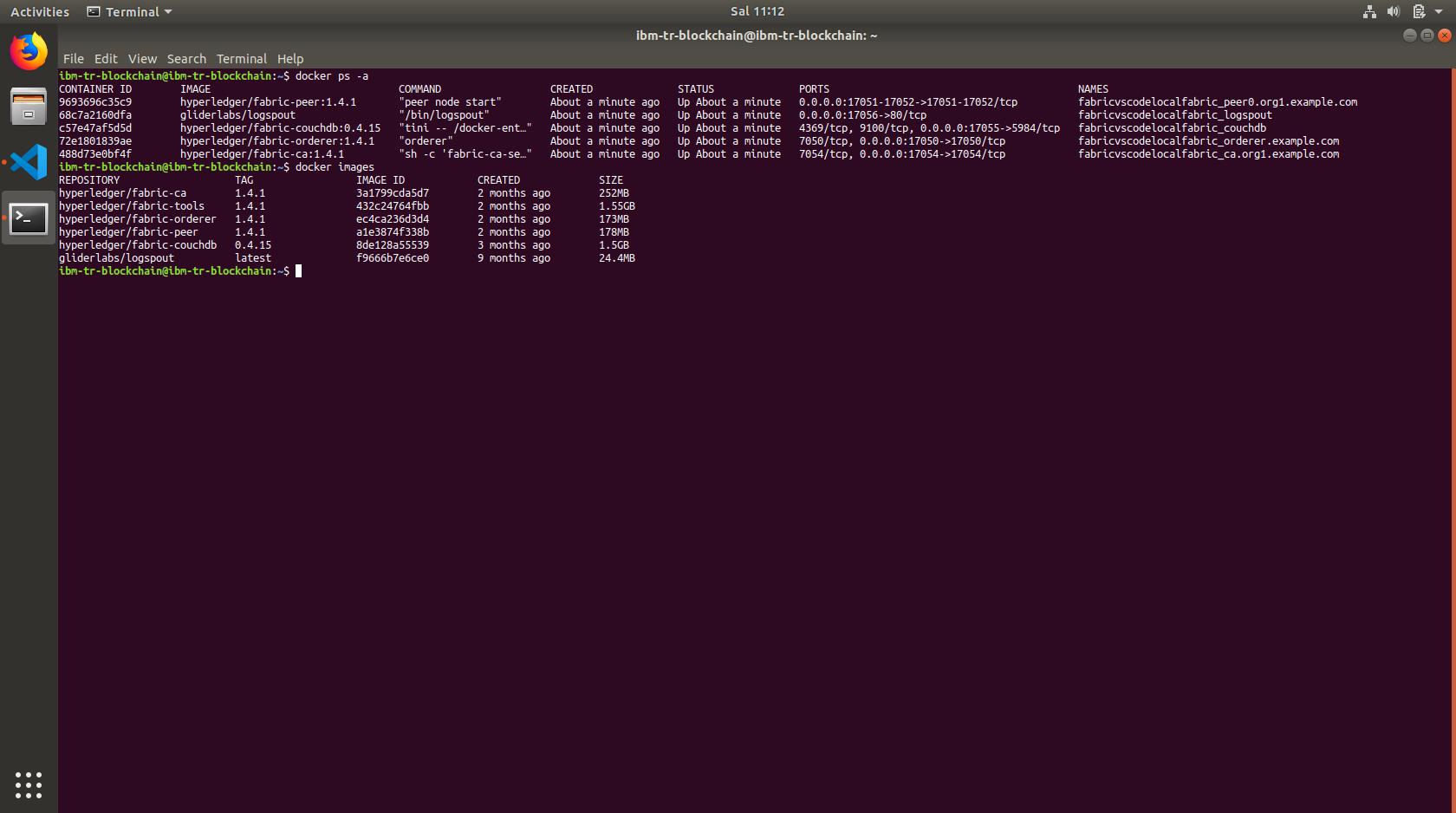Open the View menu
This screenshot has width=1456, height=813.
pos(142,59)
